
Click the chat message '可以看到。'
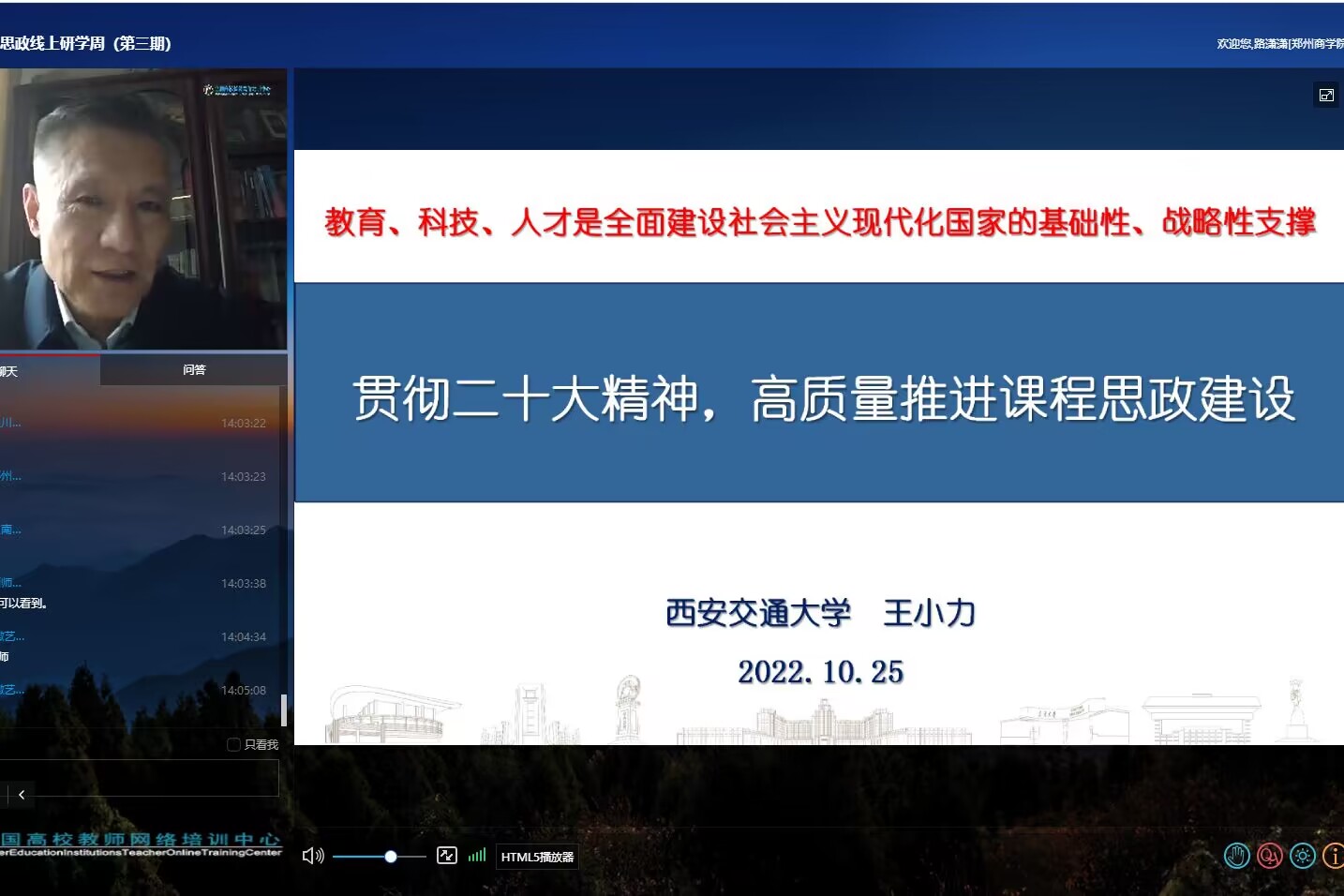(x=24, y=603)
